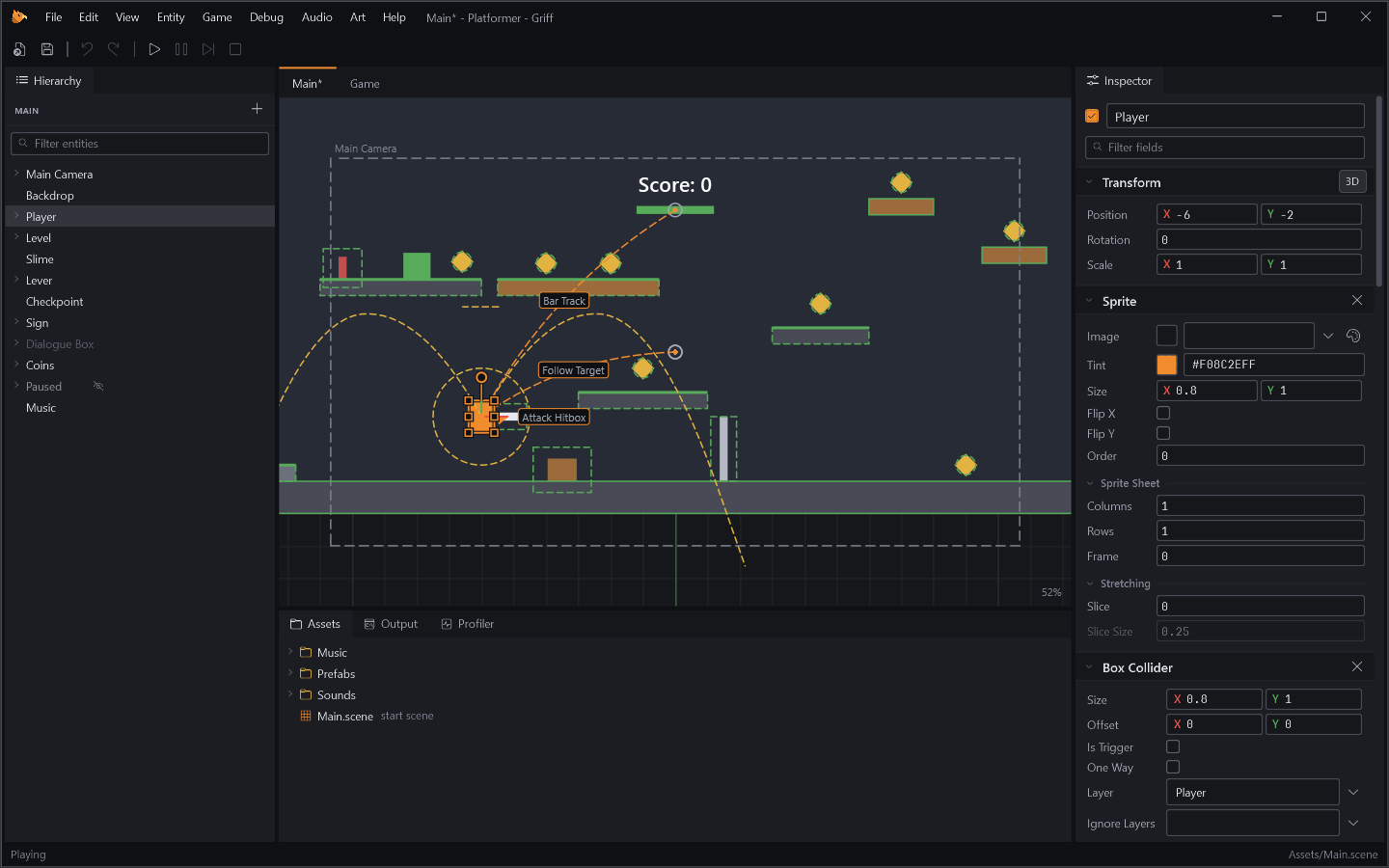Click the redo arrow in the toolbar
This screenshot has height=868, width=1389.
(114, 49)
